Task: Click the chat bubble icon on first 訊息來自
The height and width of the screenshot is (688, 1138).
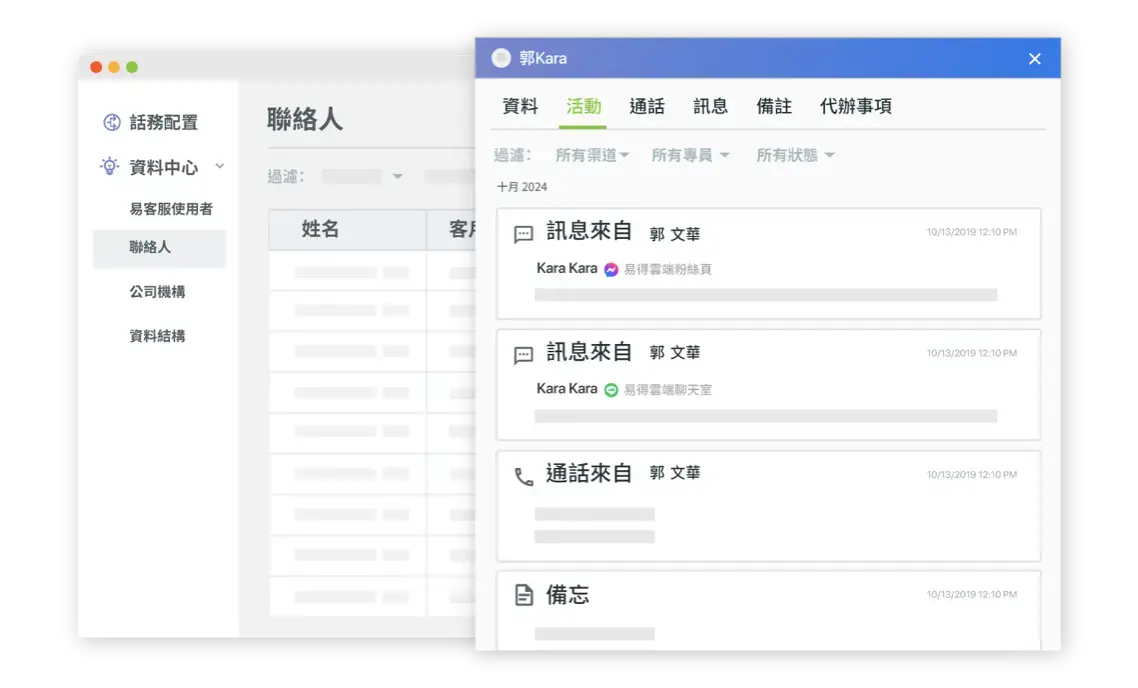Action: 523,235
